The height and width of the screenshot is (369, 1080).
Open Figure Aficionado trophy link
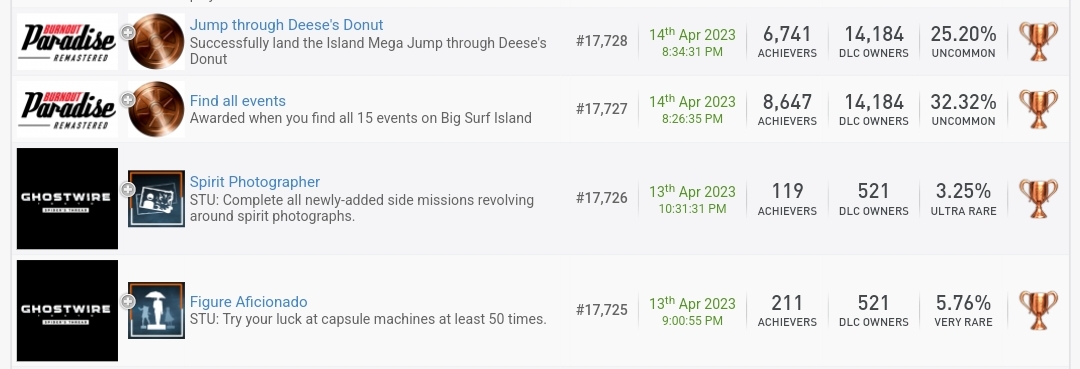(x=249, y=302)
